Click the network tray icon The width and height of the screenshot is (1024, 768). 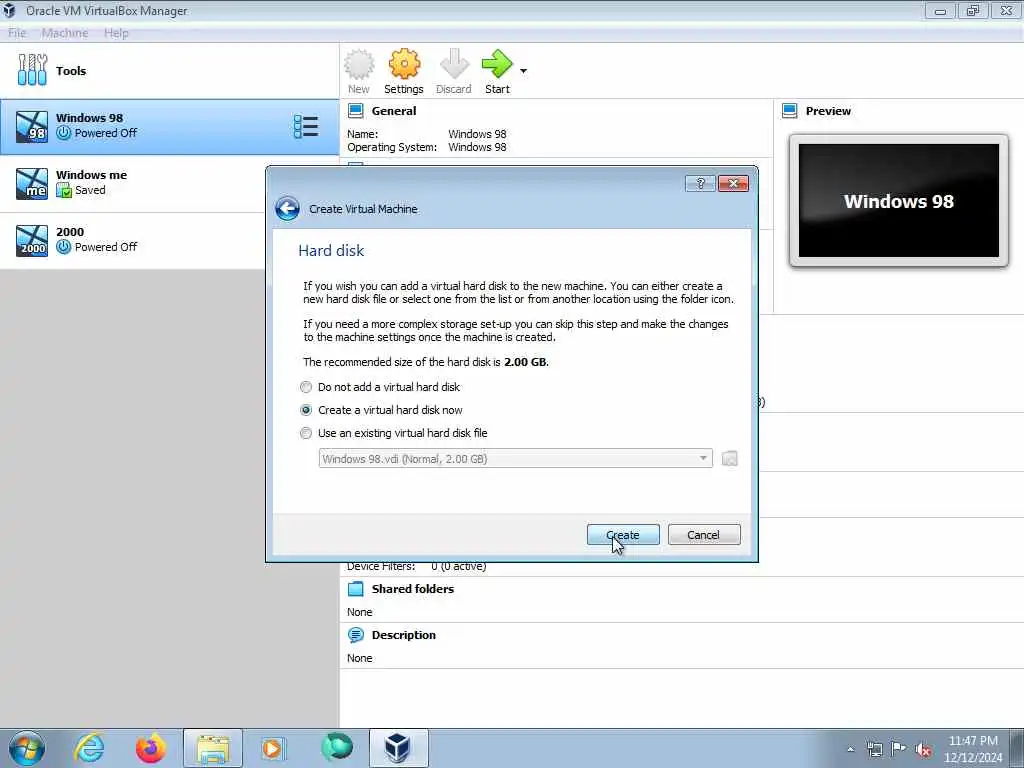[x=874, y=749]
